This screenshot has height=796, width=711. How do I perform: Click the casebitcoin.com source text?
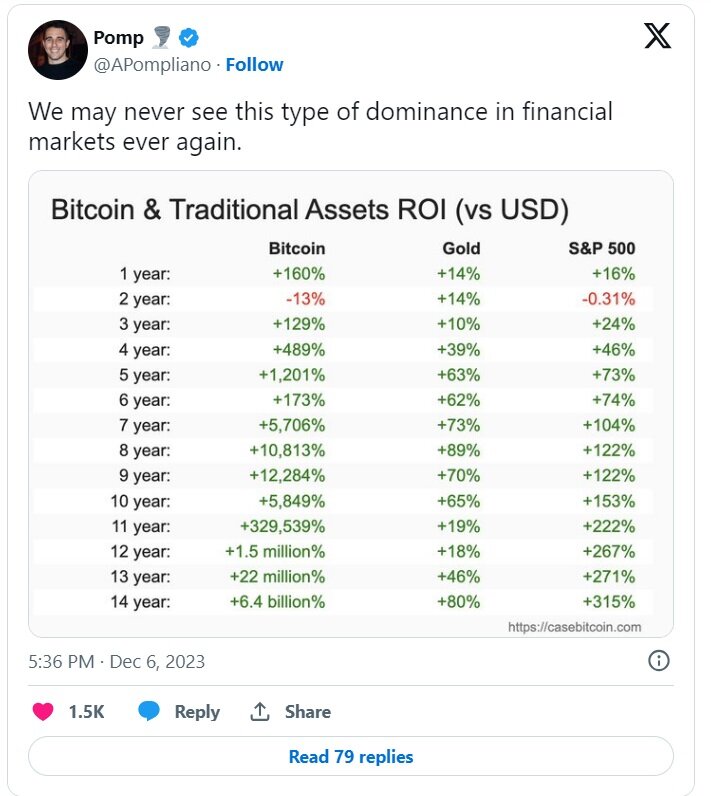tap(574, 627)
